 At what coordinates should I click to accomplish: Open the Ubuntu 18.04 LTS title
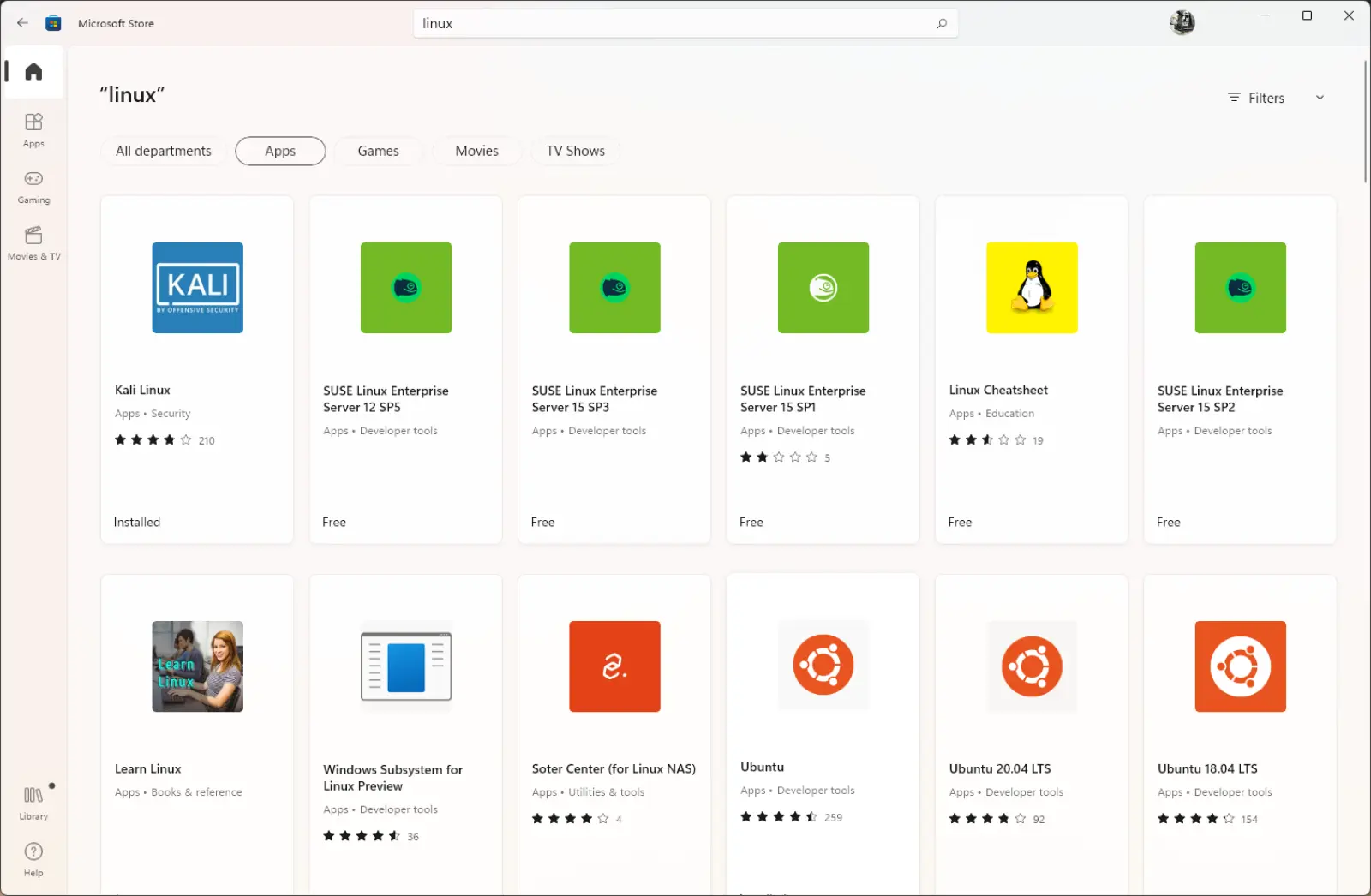click(x=1207, y=768)
